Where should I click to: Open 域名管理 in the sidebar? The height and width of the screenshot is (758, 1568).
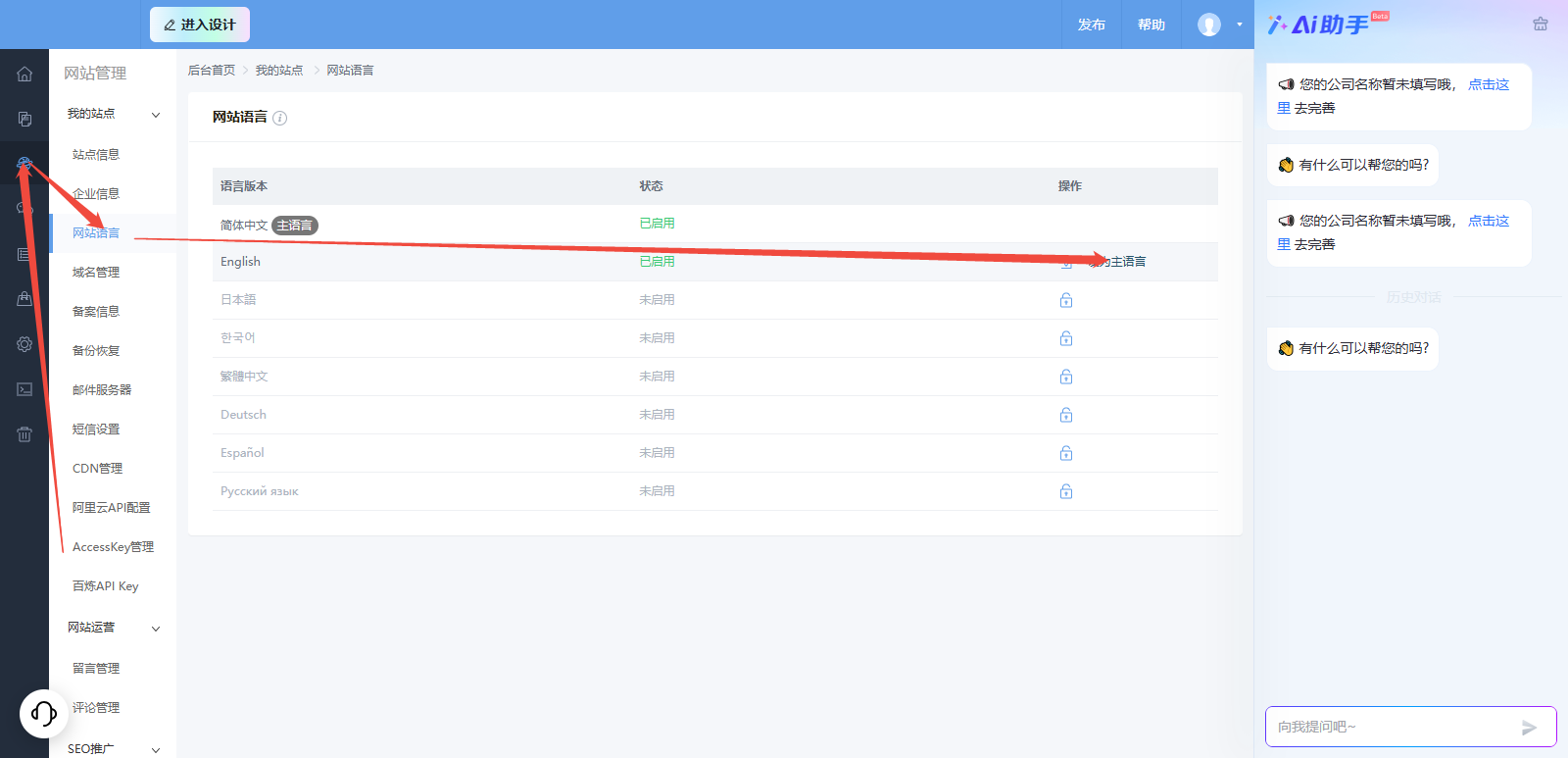96,273
